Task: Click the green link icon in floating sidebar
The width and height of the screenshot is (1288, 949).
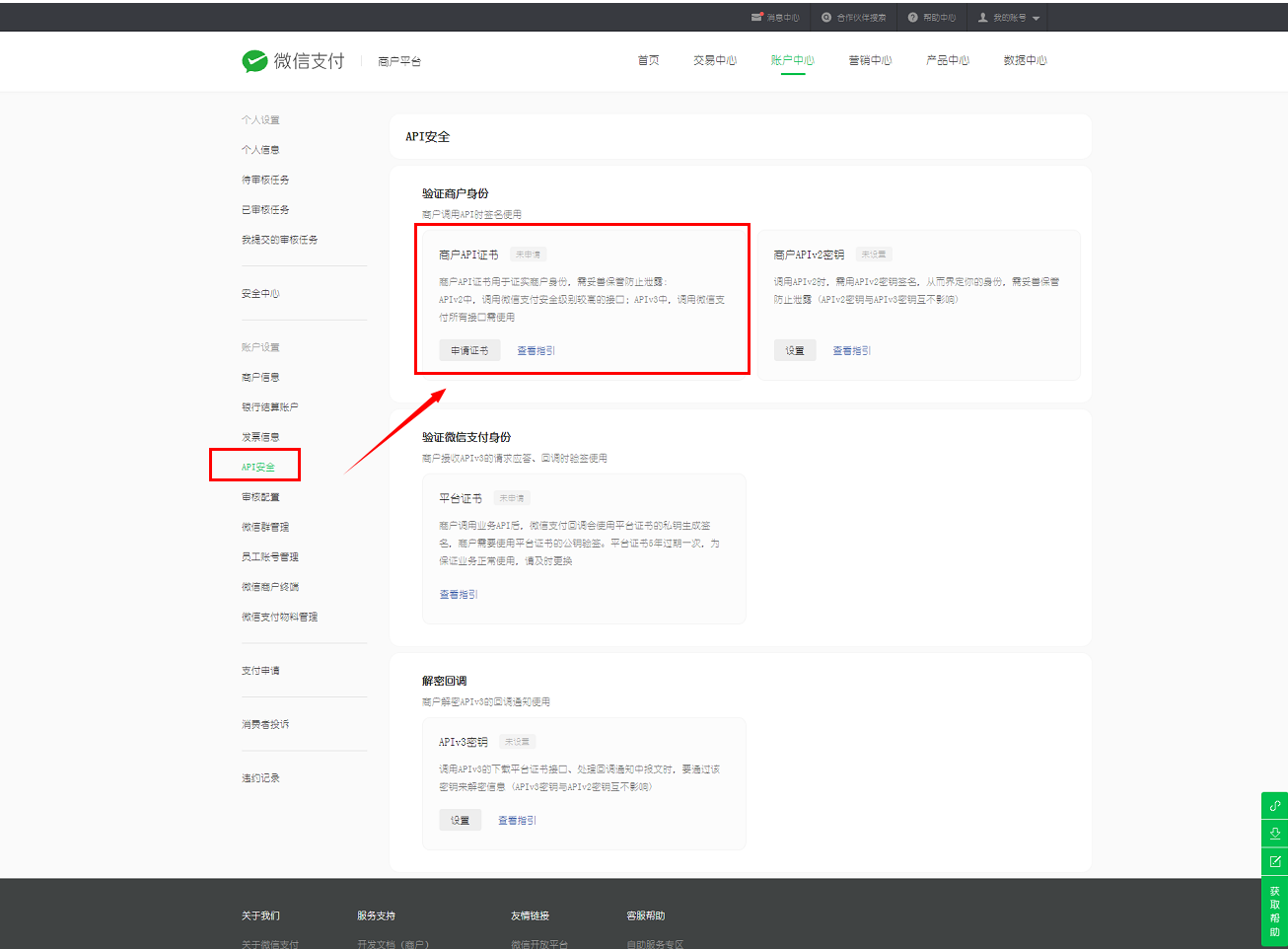Action: click(1274, 805)
